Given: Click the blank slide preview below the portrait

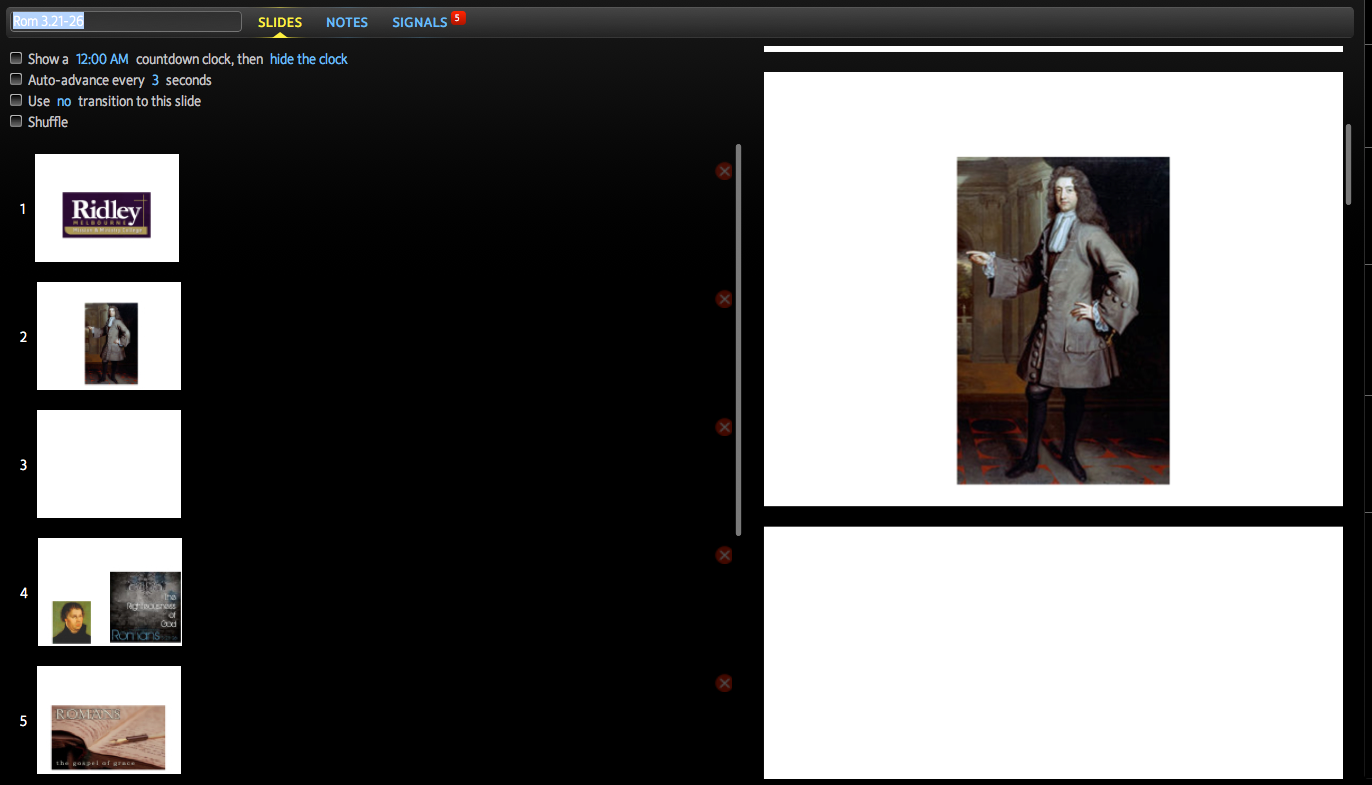Looking at the screenshot, I should 1053,653.
